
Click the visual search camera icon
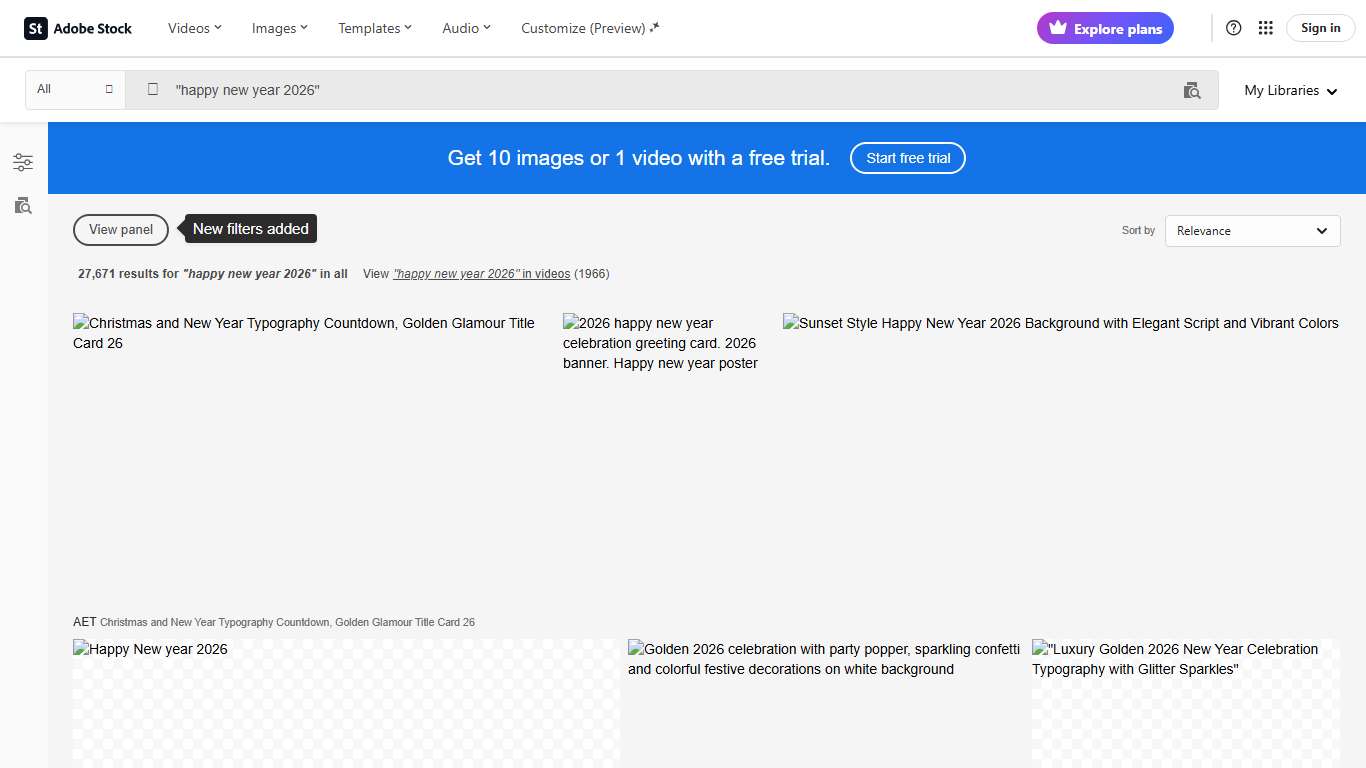coord(1191,90)
